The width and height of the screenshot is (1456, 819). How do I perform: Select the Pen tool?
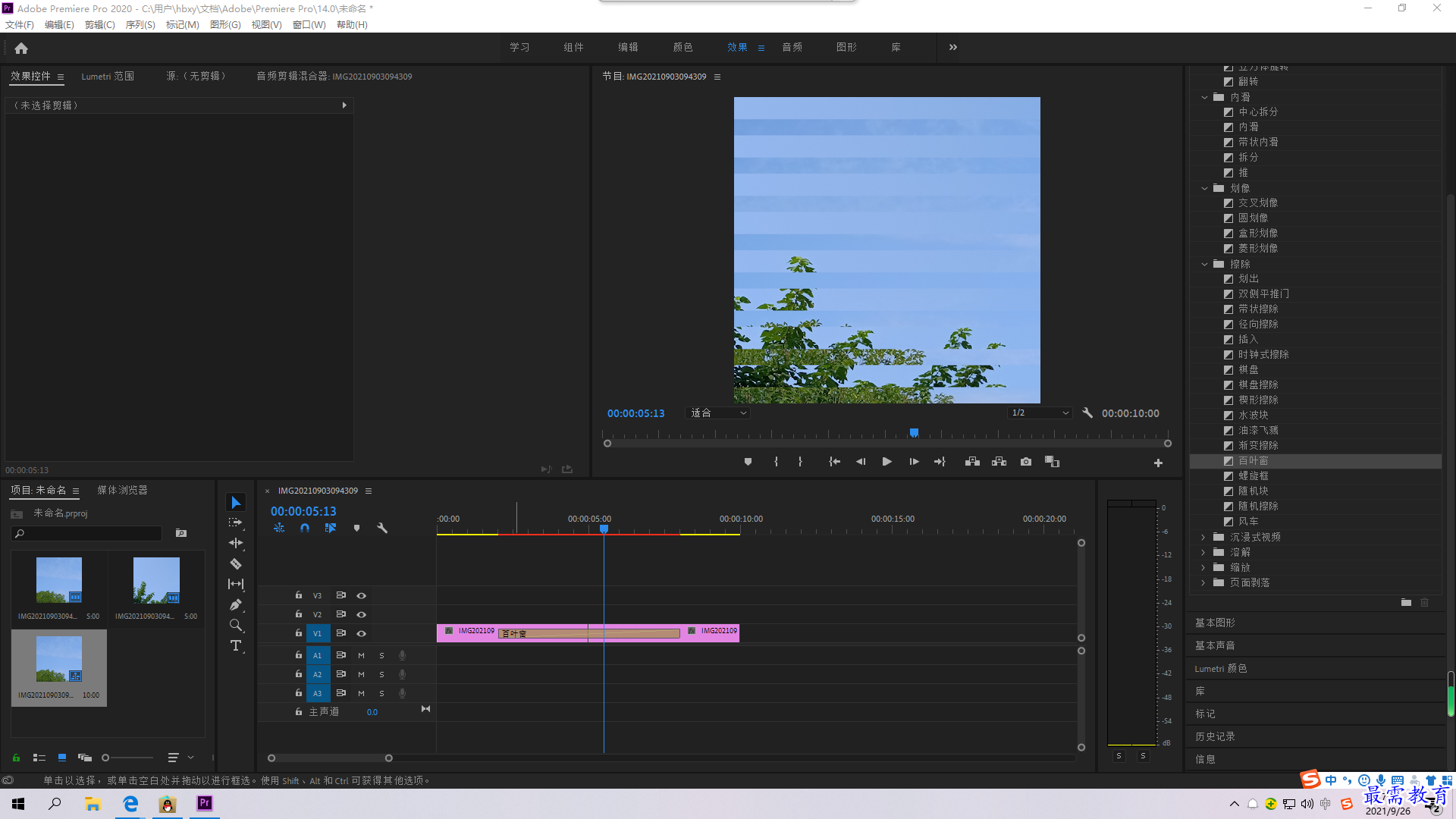[x=236, y=604]
